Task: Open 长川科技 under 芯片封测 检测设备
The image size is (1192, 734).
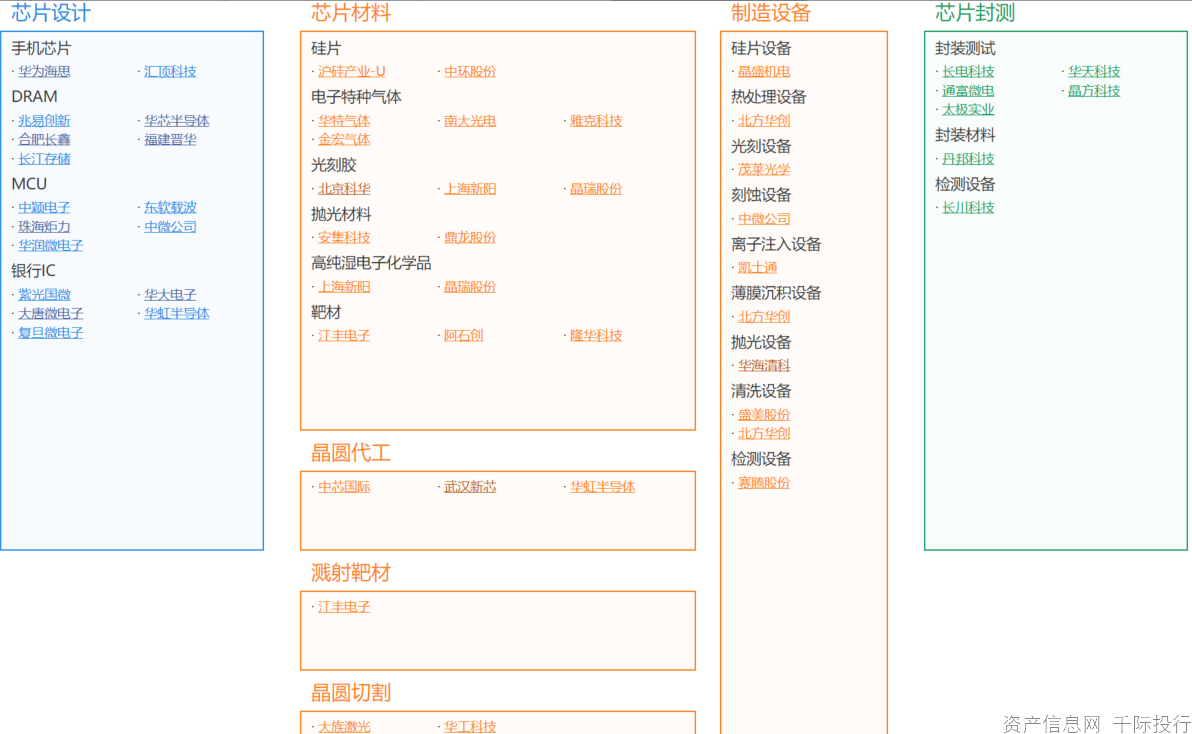Action: click(968, 207)
